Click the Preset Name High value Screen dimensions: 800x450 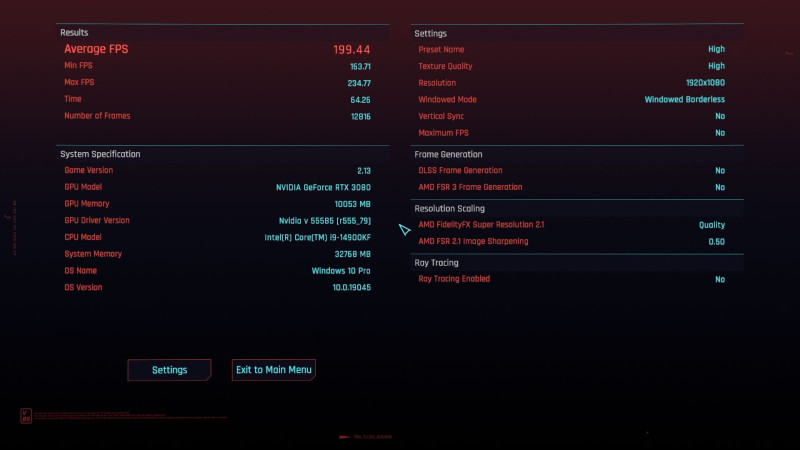click(x=716, y=49)
